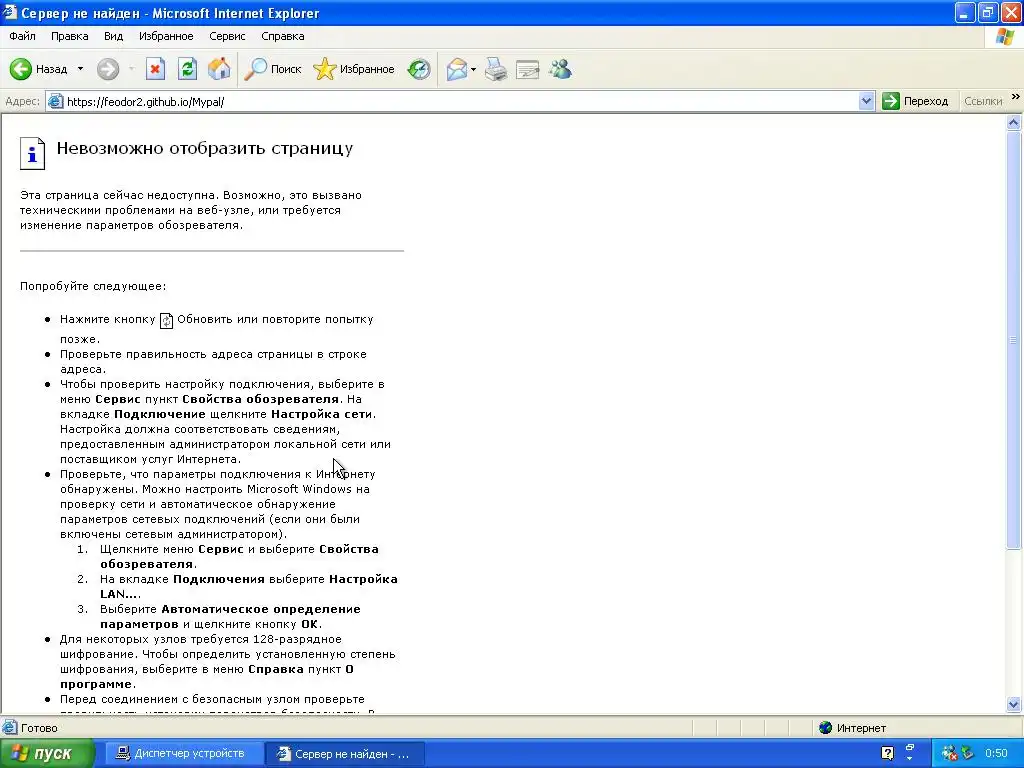The height and width of the screenshot is (768, 1024).
Task: Click the Safely Remove Hardware tray icon
Action: click(x=967, y=754)
